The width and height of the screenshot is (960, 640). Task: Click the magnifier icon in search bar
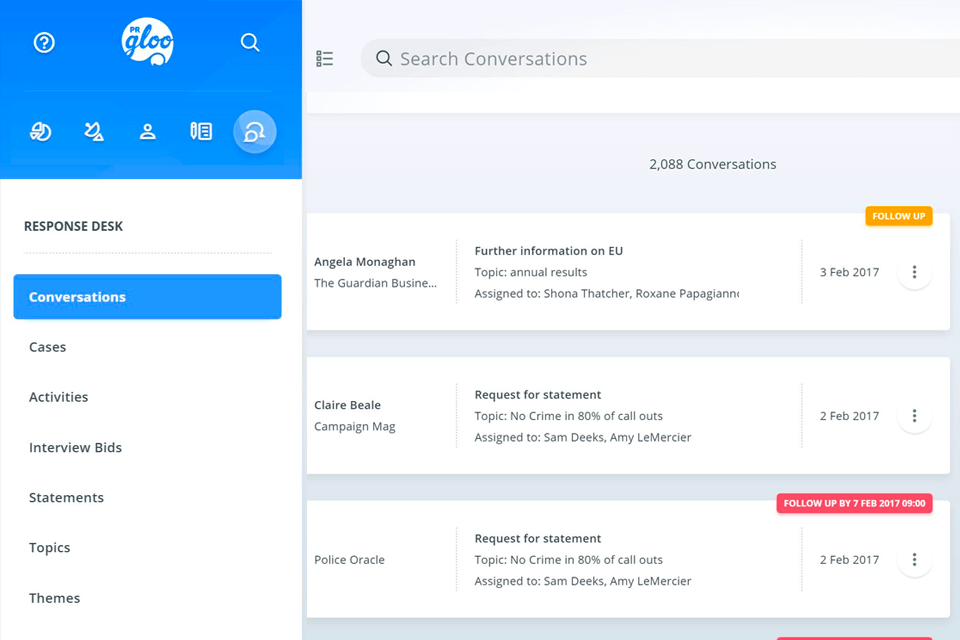(384, 58)
